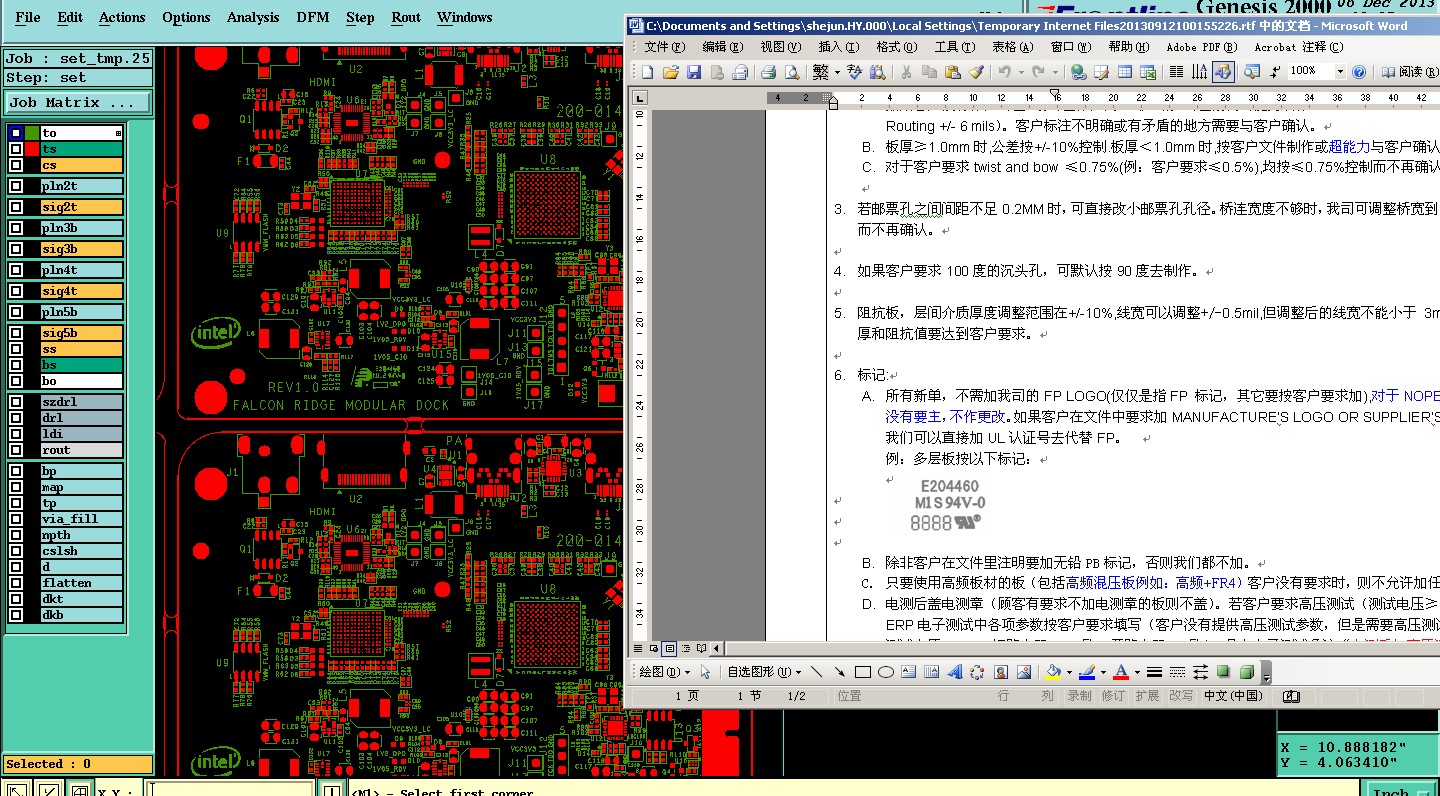Click the Drawing toolbar toggle icon

point(1222,72)
